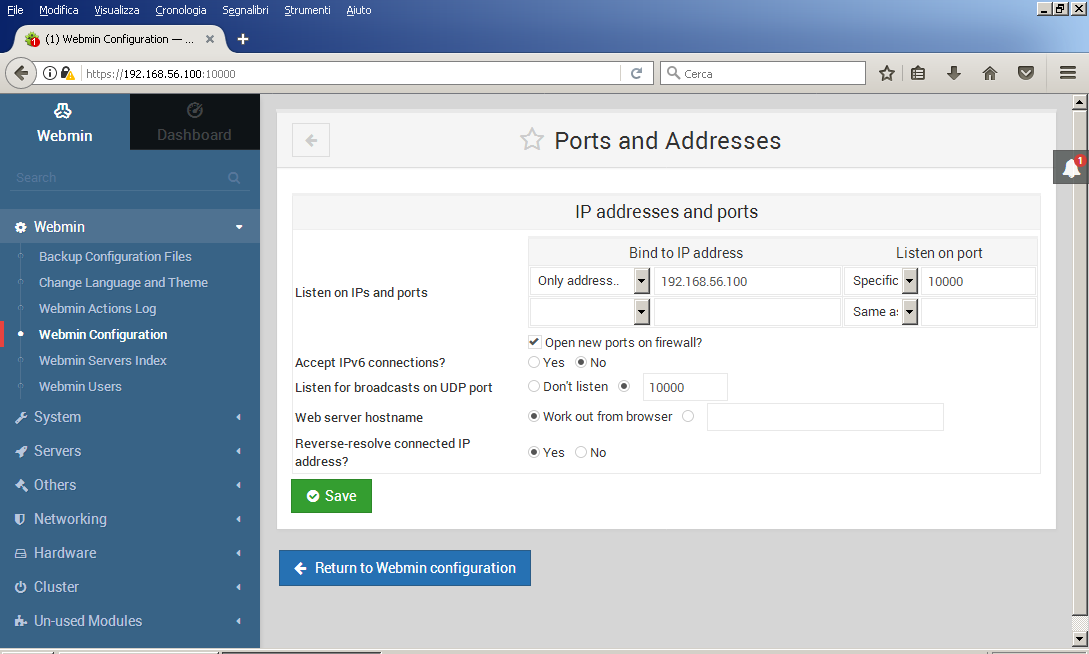Click the favorite star next to the page title
Viewport: 1089px width, 654px height.
tap(531, 140)
